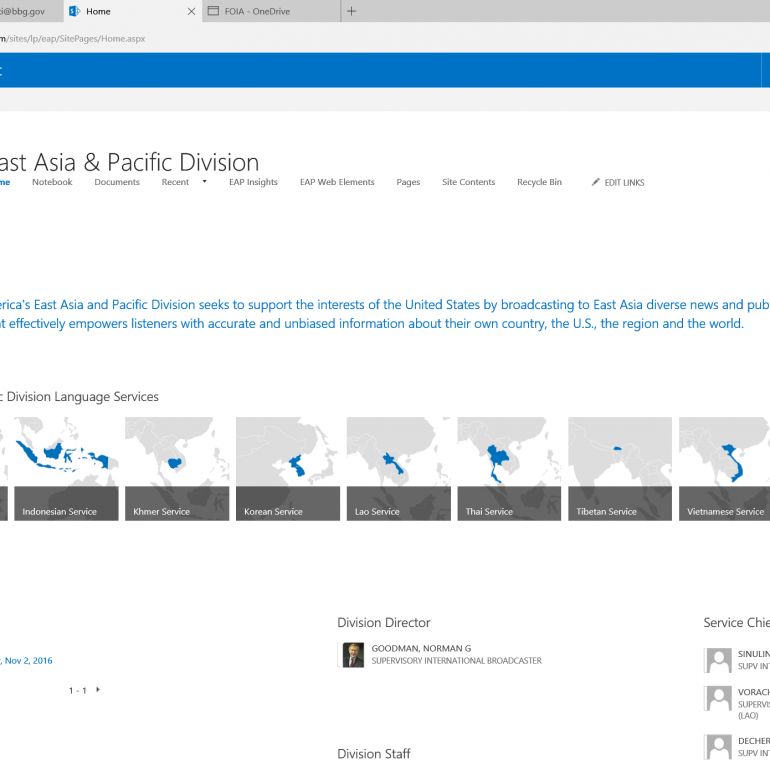Click the address bar URL field
This screenshot has height=770, width=770.
tap(73, 38)
